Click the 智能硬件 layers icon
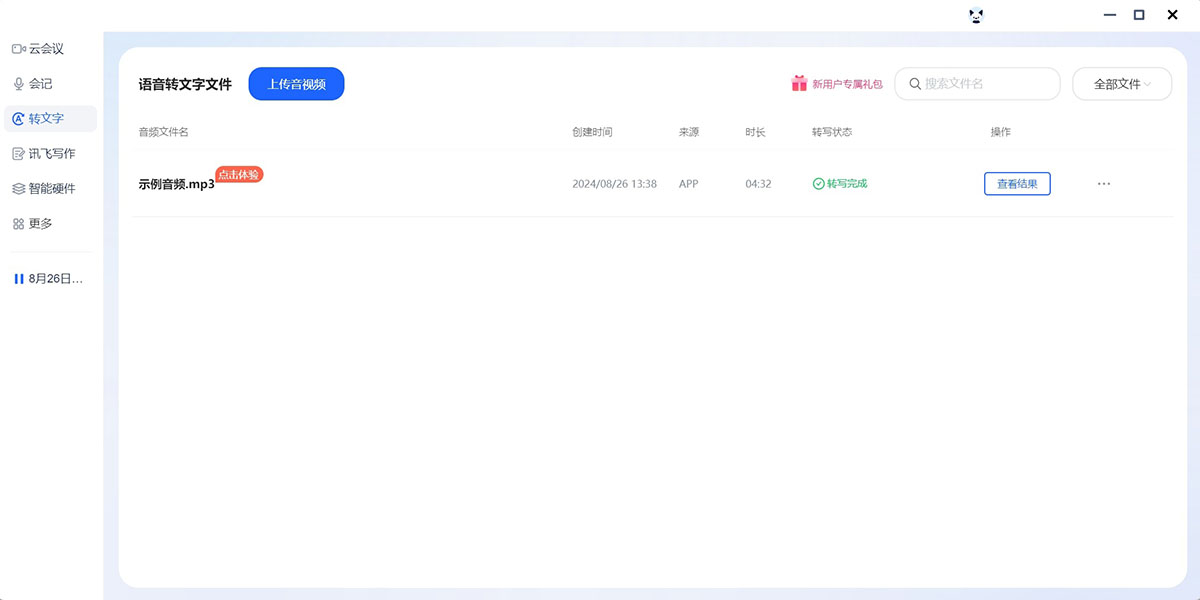 [18, 189]
